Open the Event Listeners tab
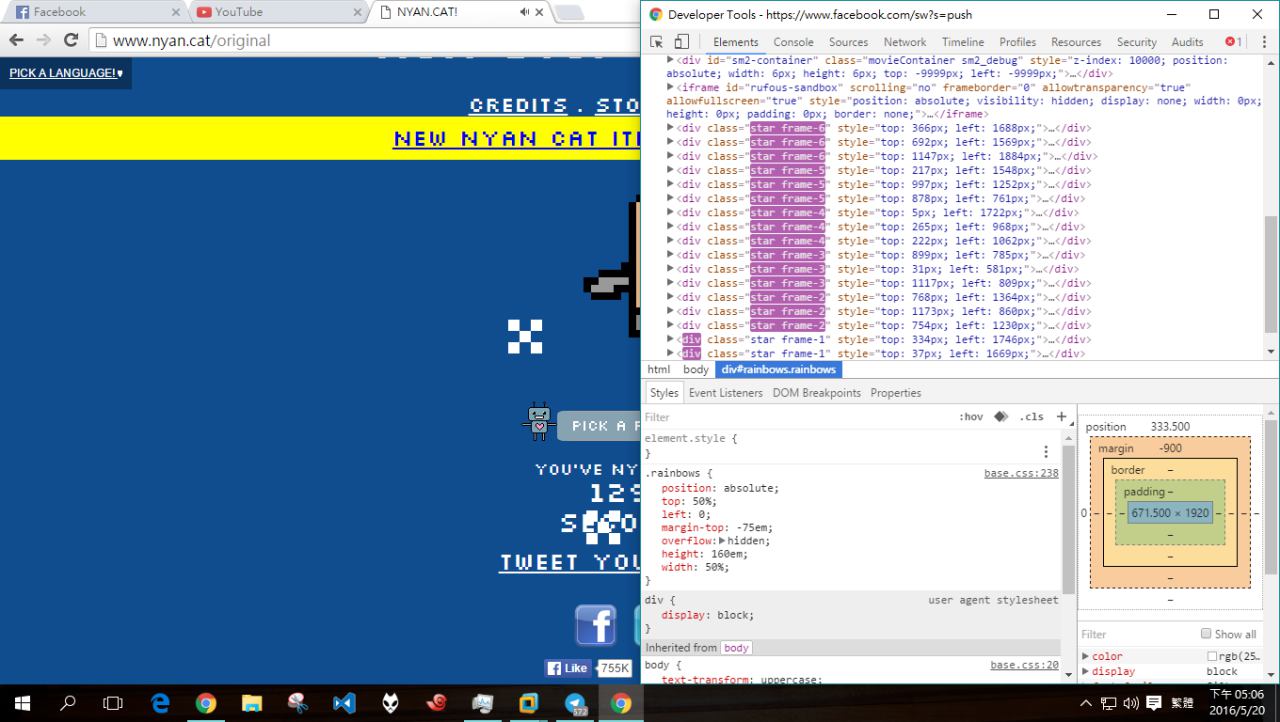1280x722 pixels. point(726,393)
